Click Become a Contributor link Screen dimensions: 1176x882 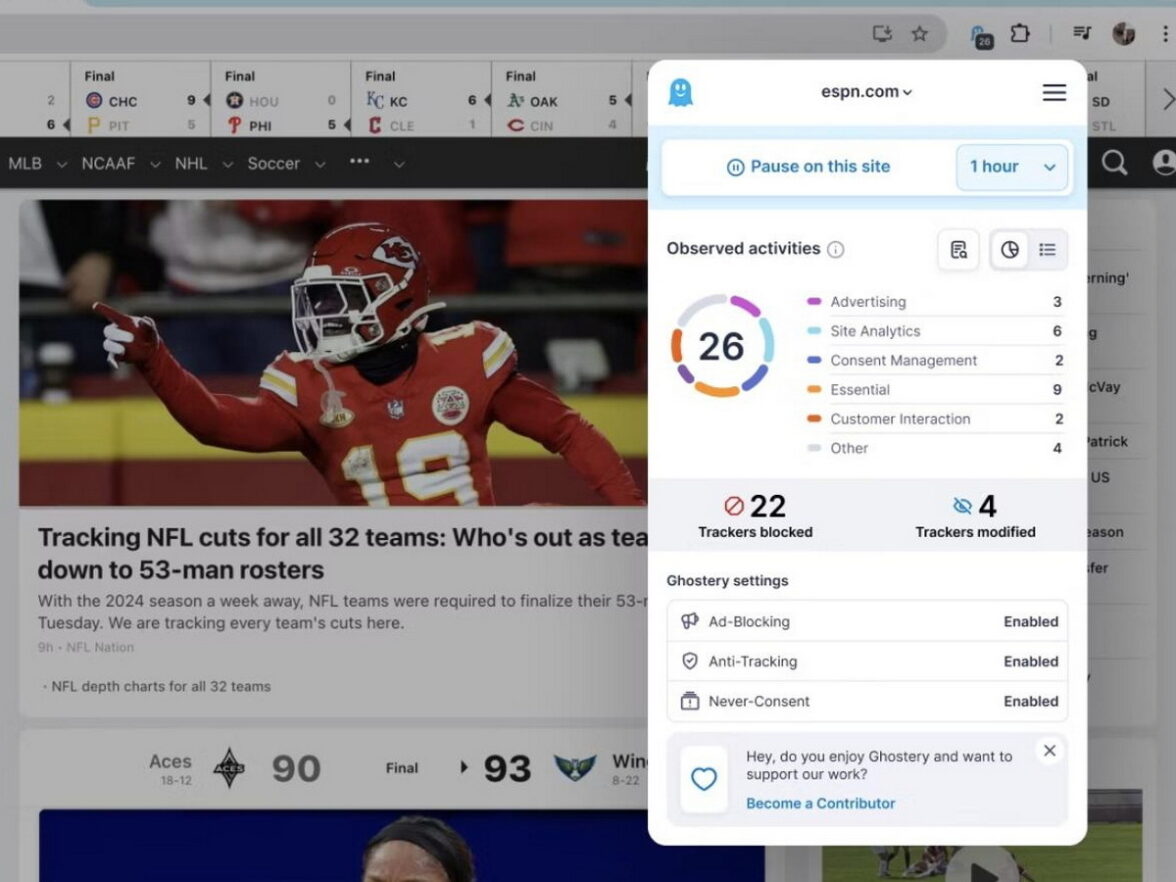[820, 803]
